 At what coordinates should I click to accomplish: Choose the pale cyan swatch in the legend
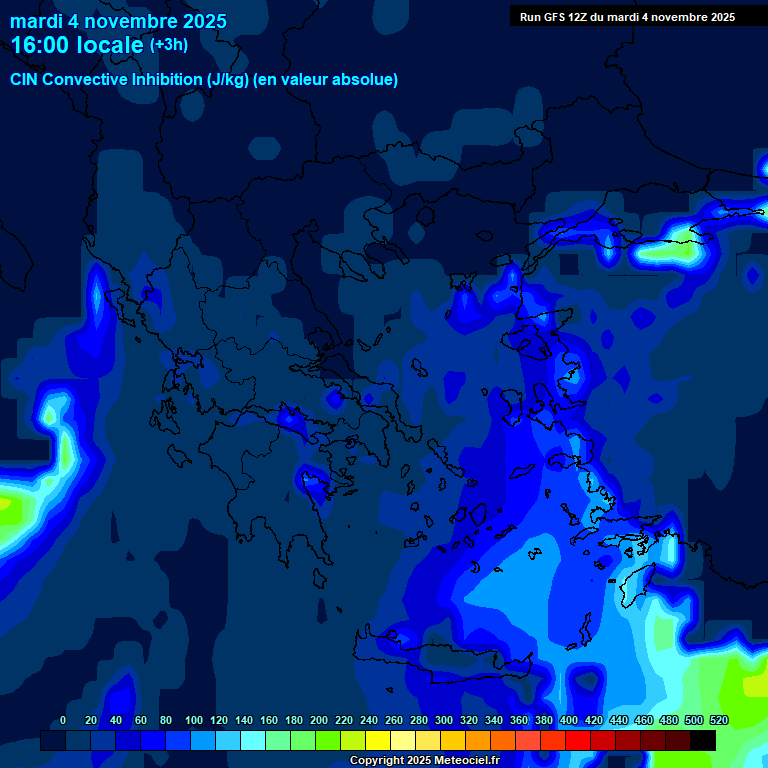(x=253, y=741)
